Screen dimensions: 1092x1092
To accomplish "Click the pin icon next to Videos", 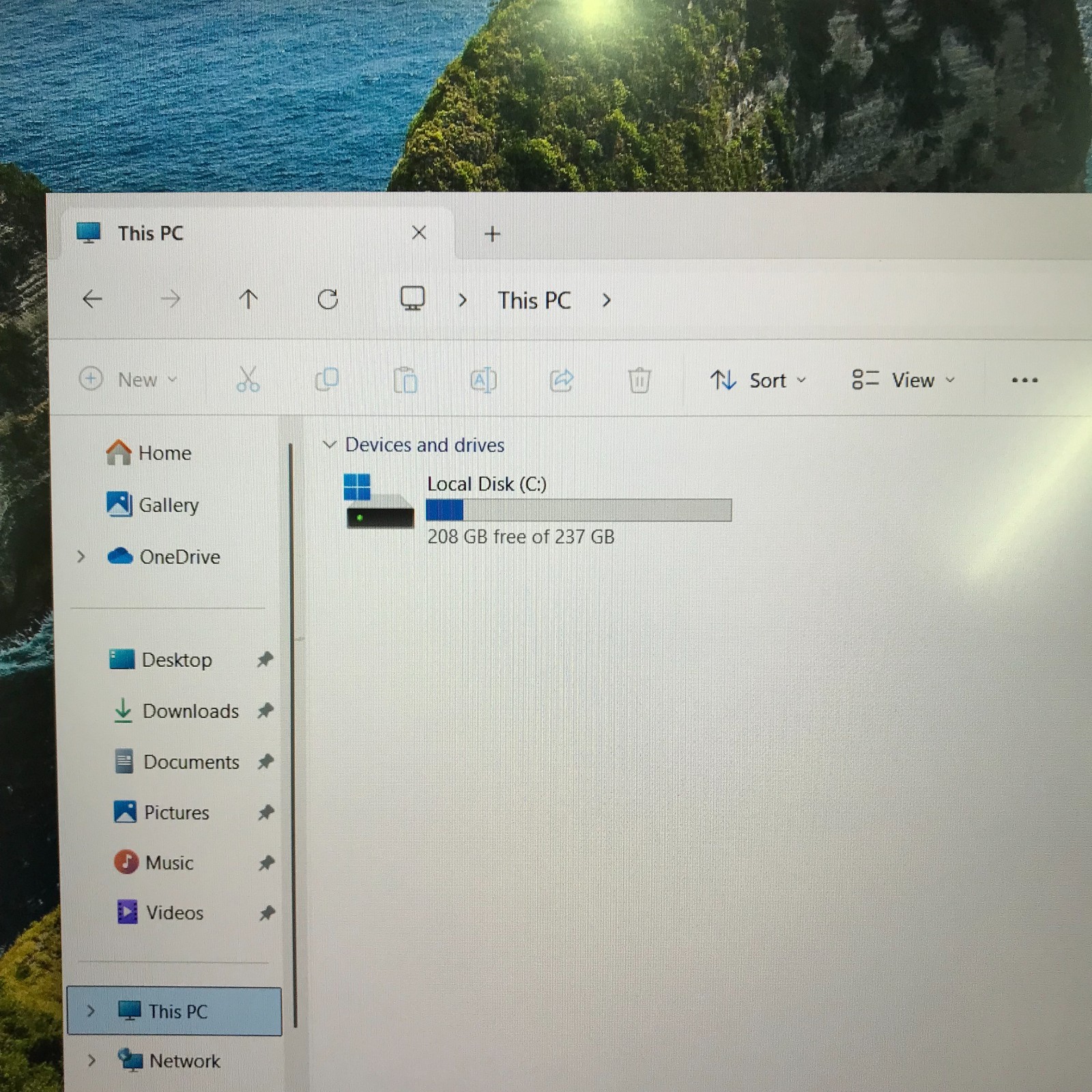I will coord(266,913).
